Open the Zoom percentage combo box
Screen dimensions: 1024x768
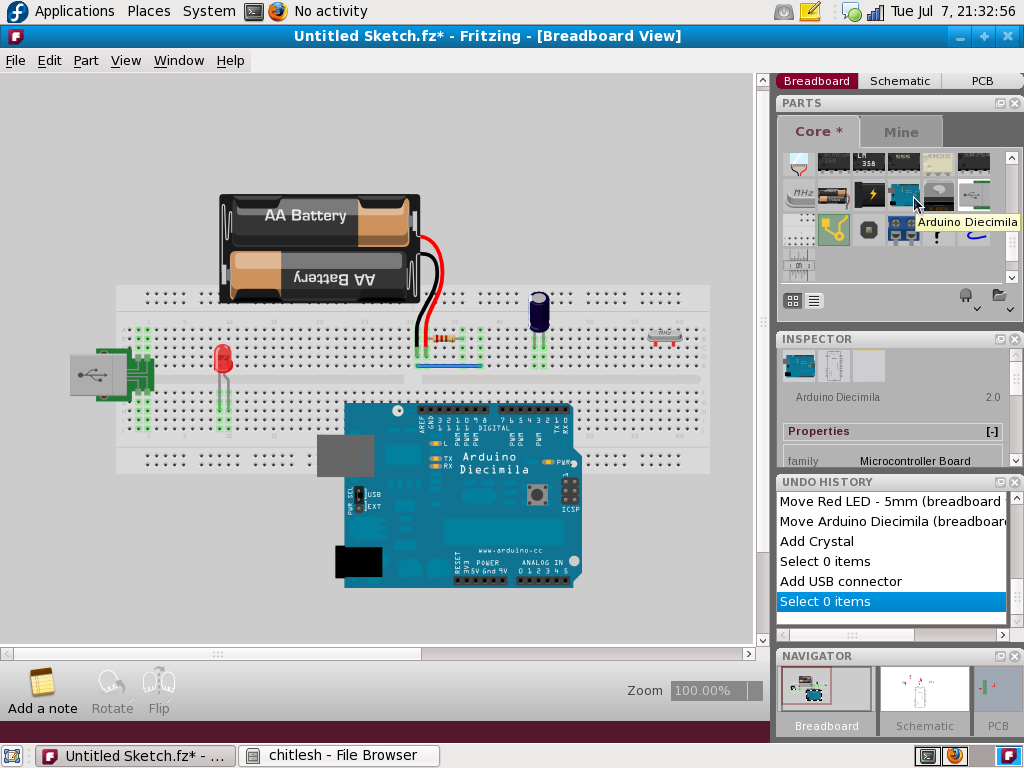coord(716,690)
